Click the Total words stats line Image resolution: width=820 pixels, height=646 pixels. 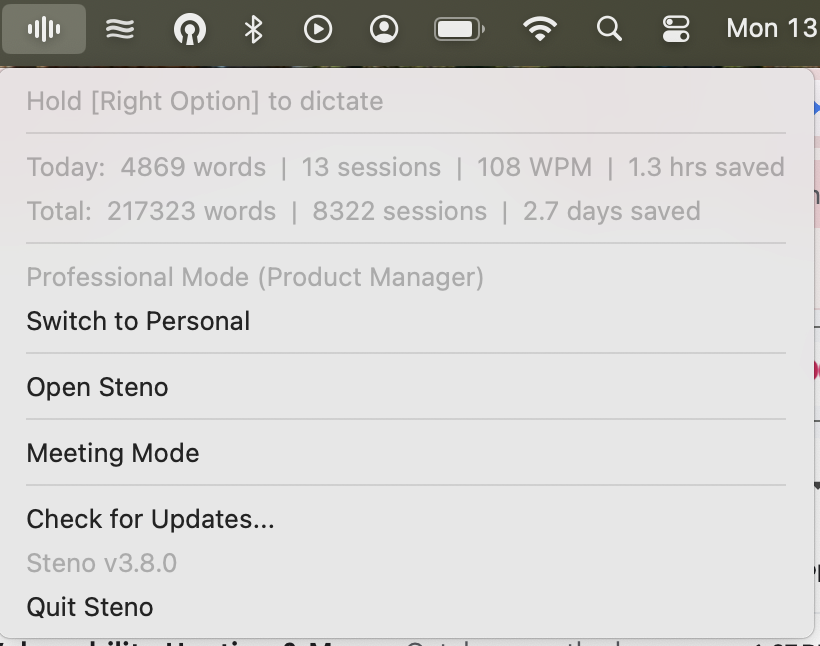coord(363,211)
